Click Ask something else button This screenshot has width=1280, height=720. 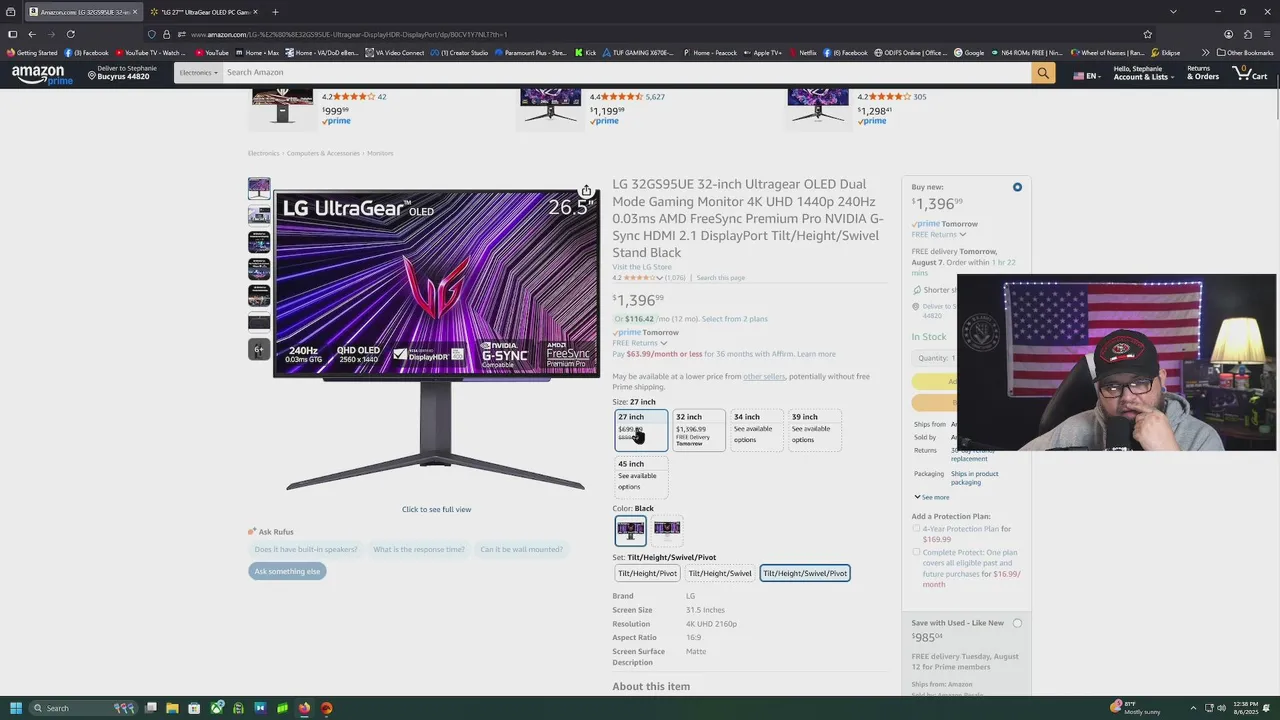coord(287,571)
